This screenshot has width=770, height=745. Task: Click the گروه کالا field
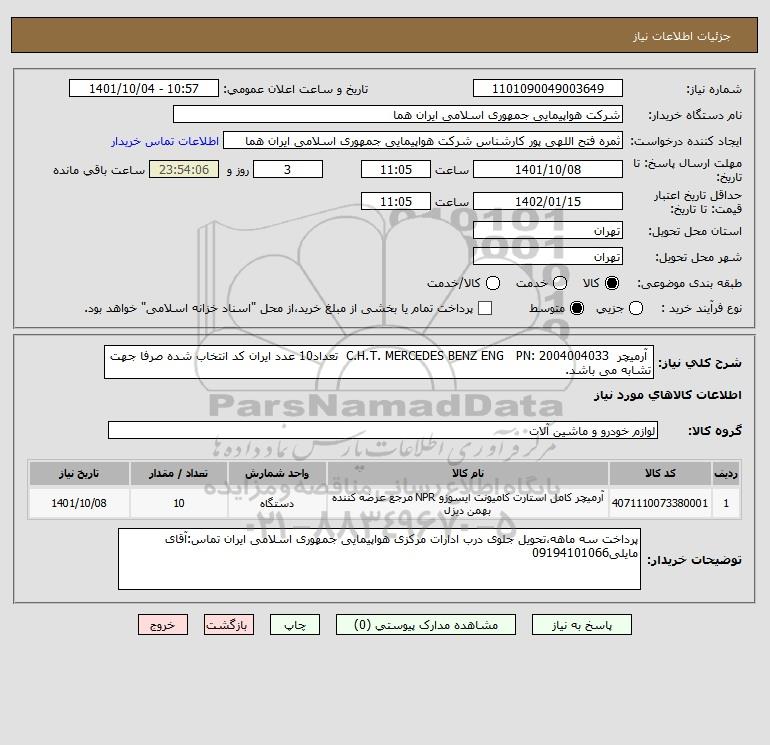pyautogui.click(x=383, y=431)
